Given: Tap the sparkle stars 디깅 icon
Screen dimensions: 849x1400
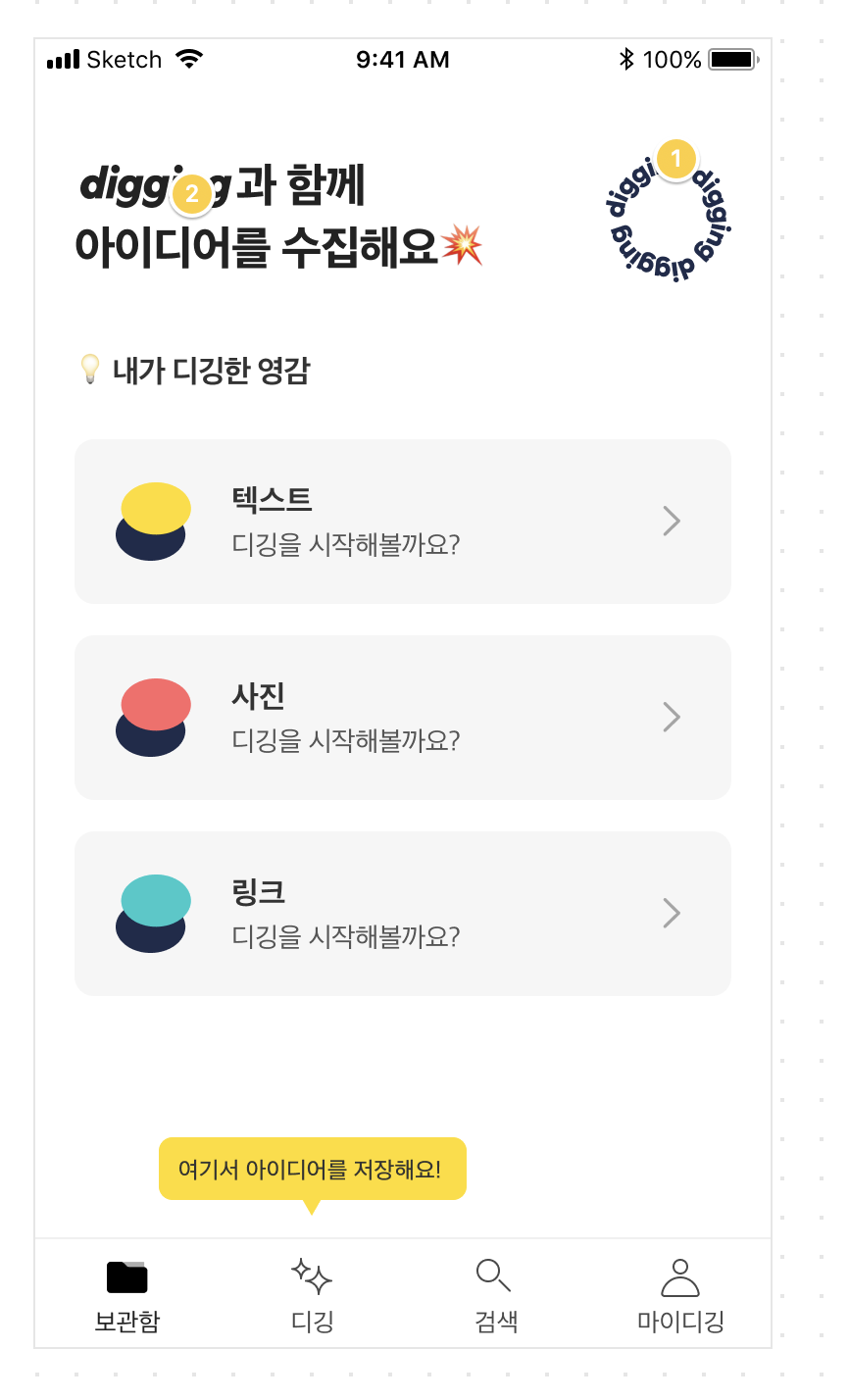Looking at the screenshot, I should (312, 1276).
